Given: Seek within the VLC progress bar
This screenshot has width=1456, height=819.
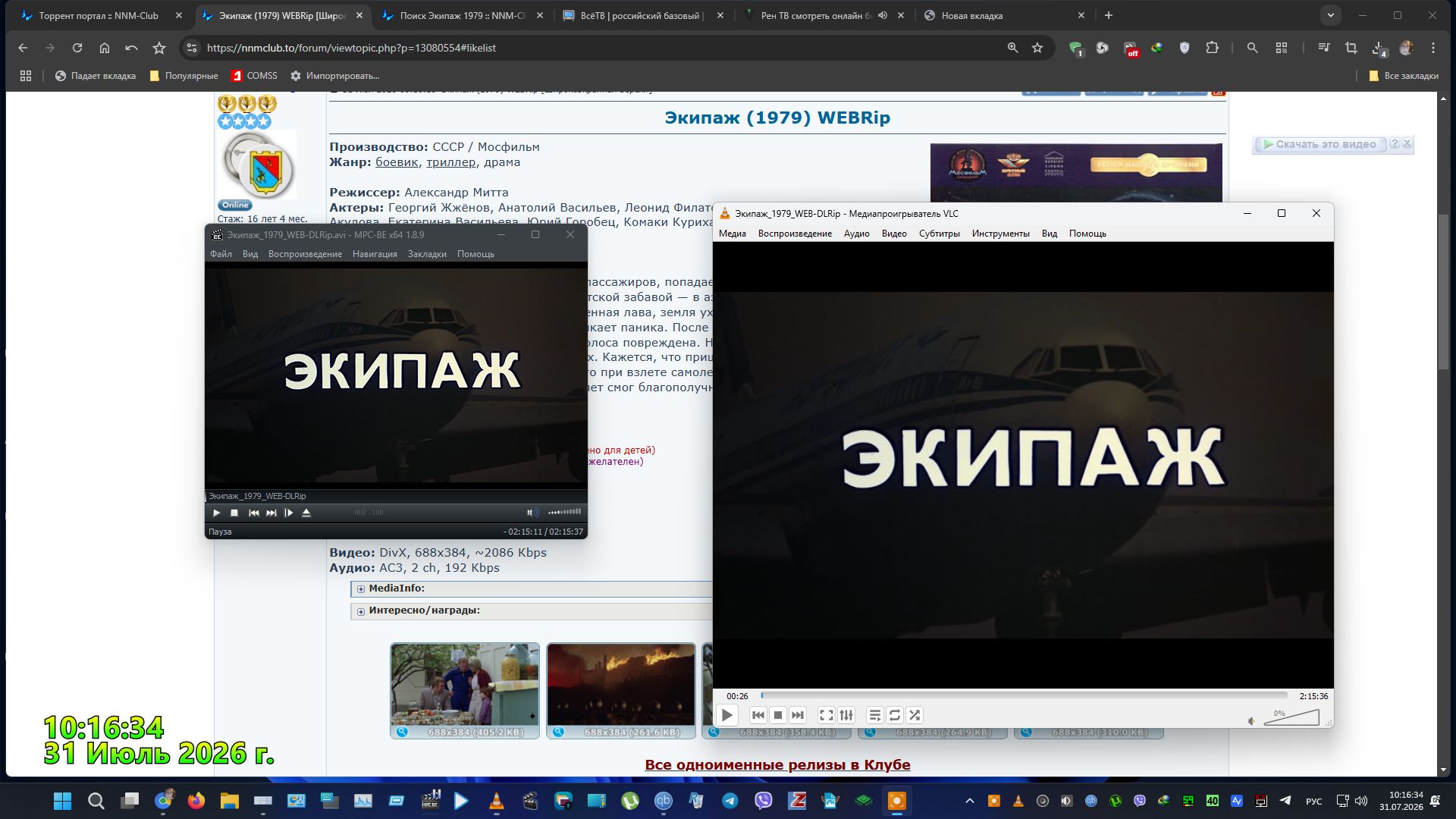Looking at the screenshot, I should (1024, 695).
